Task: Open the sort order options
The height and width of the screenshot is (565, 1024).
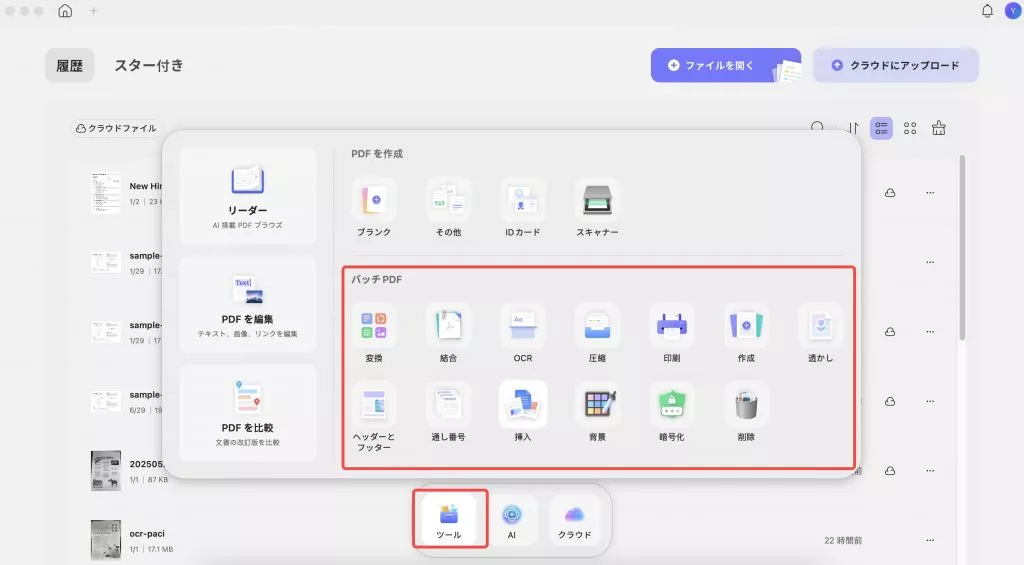Action: click(853, 128)
